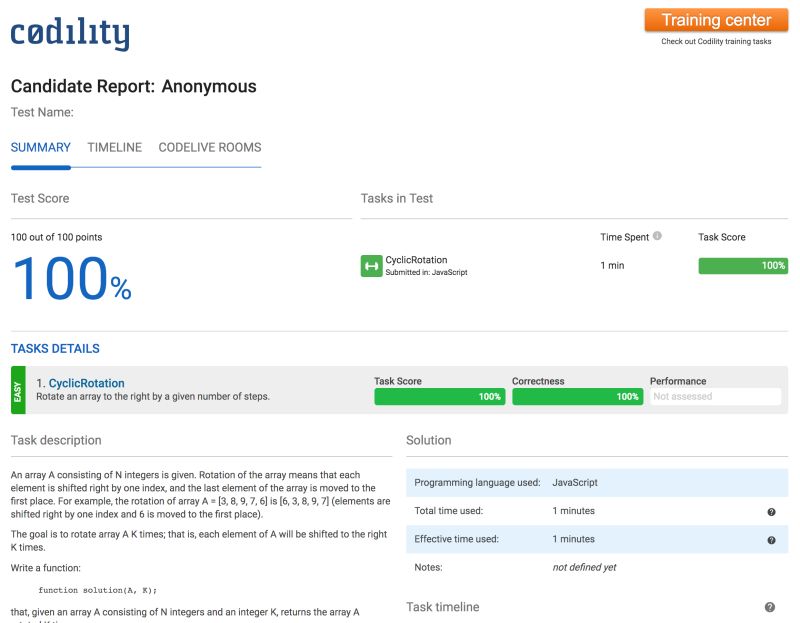Switch to the SUMMARY tab
This screenshot has width=800, height=623.
pos(41,147)
